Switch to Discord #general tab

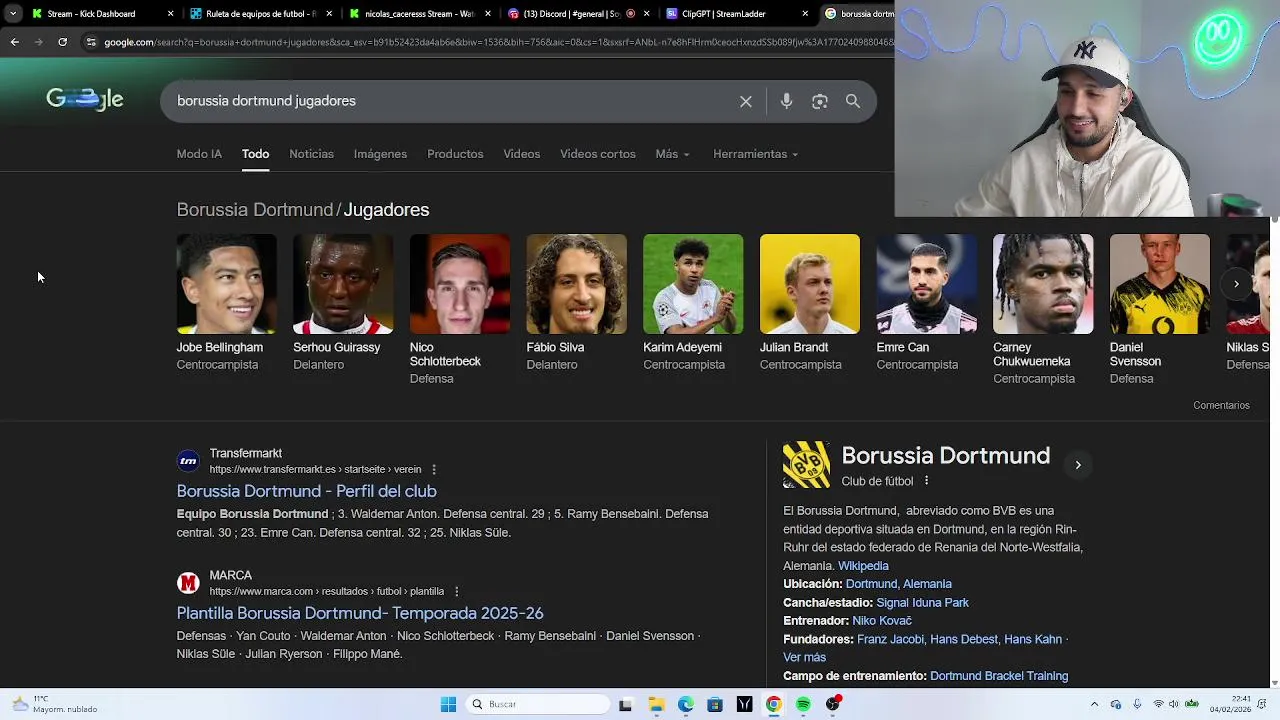[565, 14]
